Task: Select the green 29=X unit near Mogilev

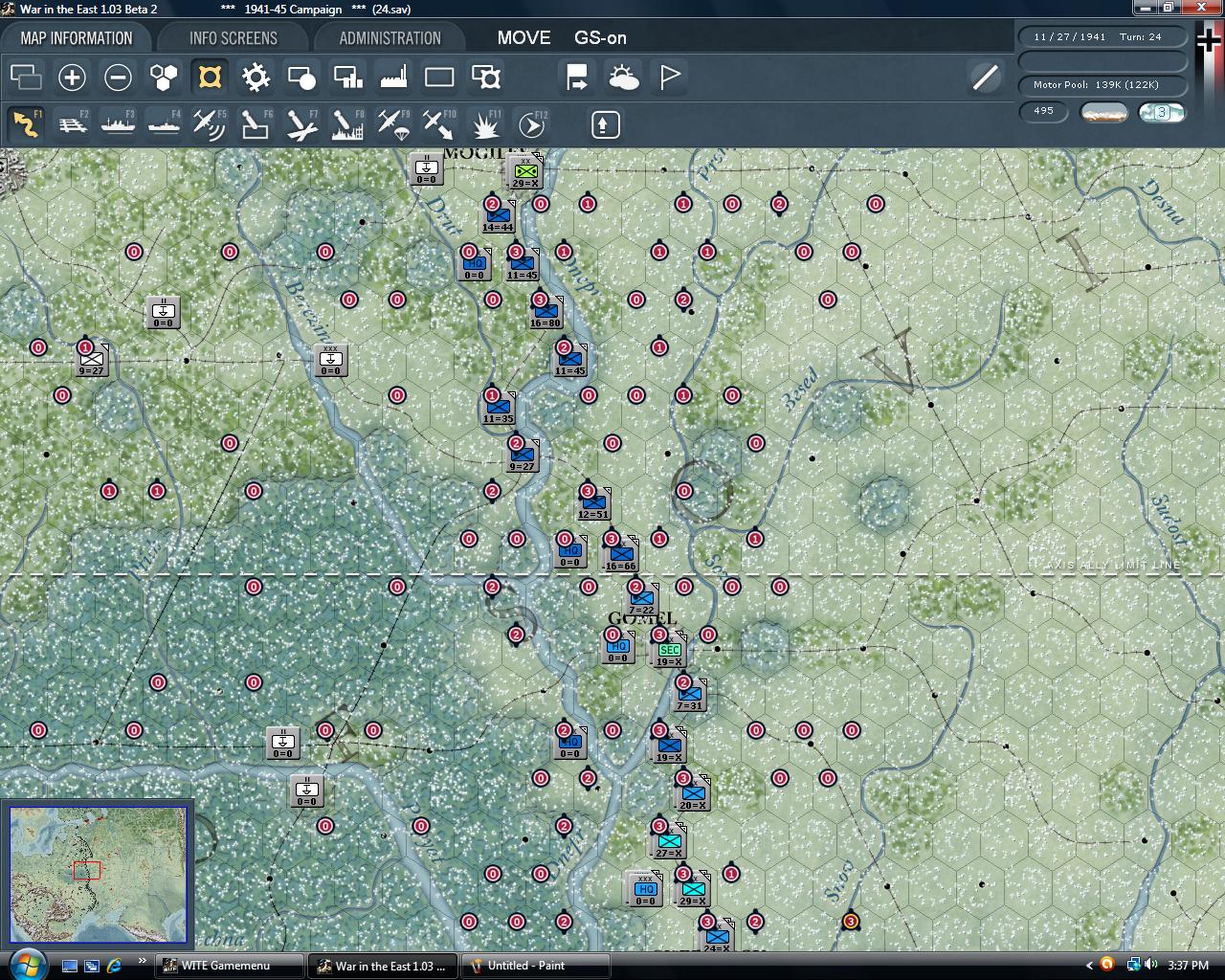Action: coord(524,173)
